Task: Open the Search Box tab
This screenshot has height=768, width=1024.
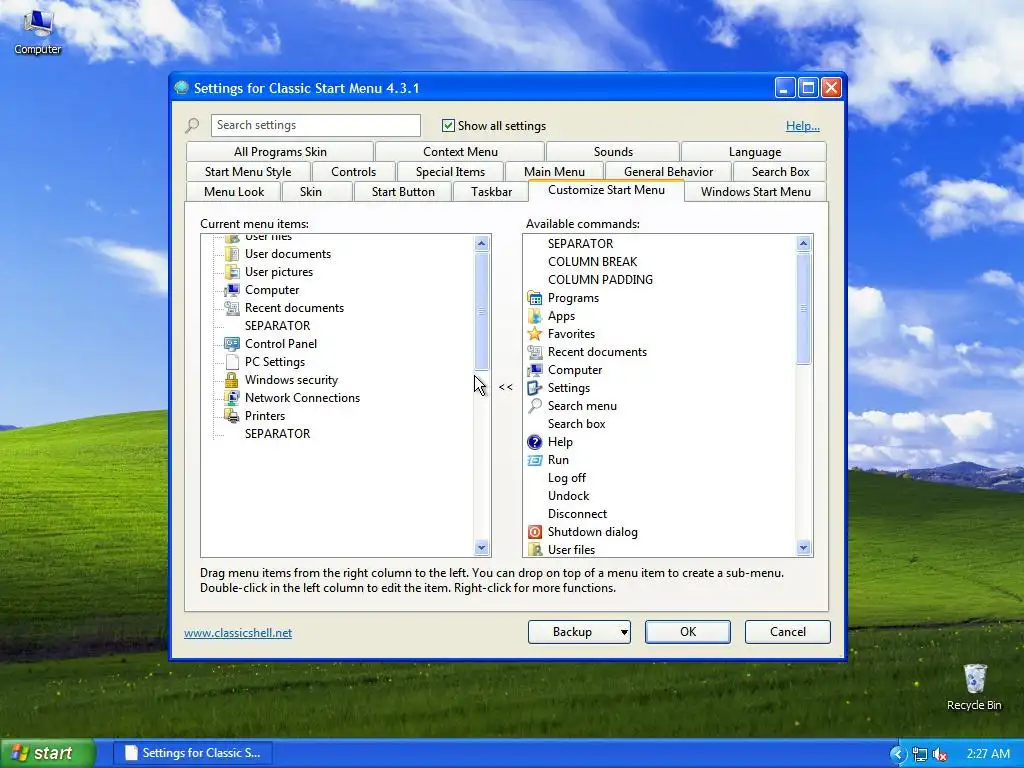Action: (x=780, y=172)
